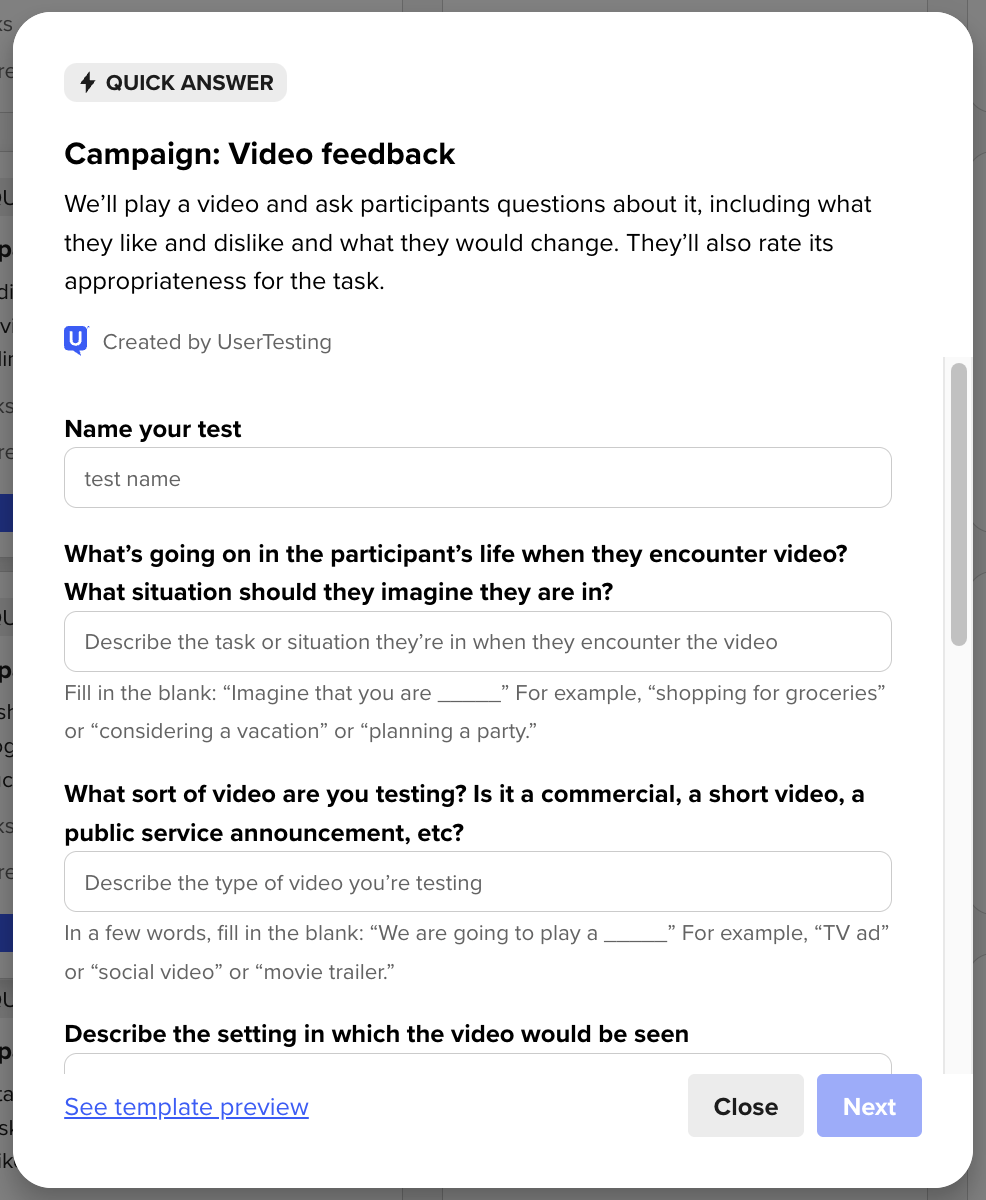986x1200 pixels.
Task: Click the partially visible video setting field
Action: tap(477, 1065)
